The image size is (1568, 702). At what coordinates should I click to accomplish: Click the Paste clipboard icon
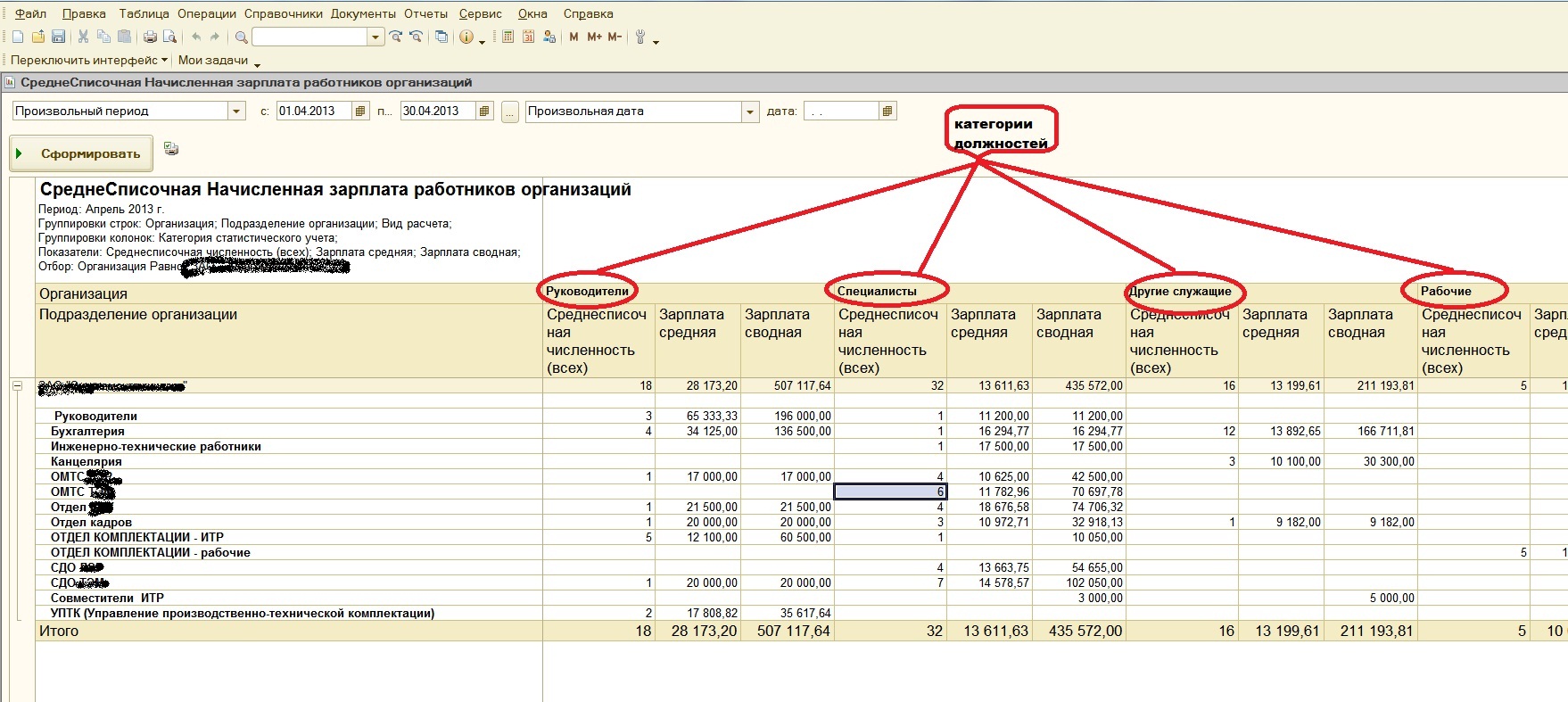(124, 37)
